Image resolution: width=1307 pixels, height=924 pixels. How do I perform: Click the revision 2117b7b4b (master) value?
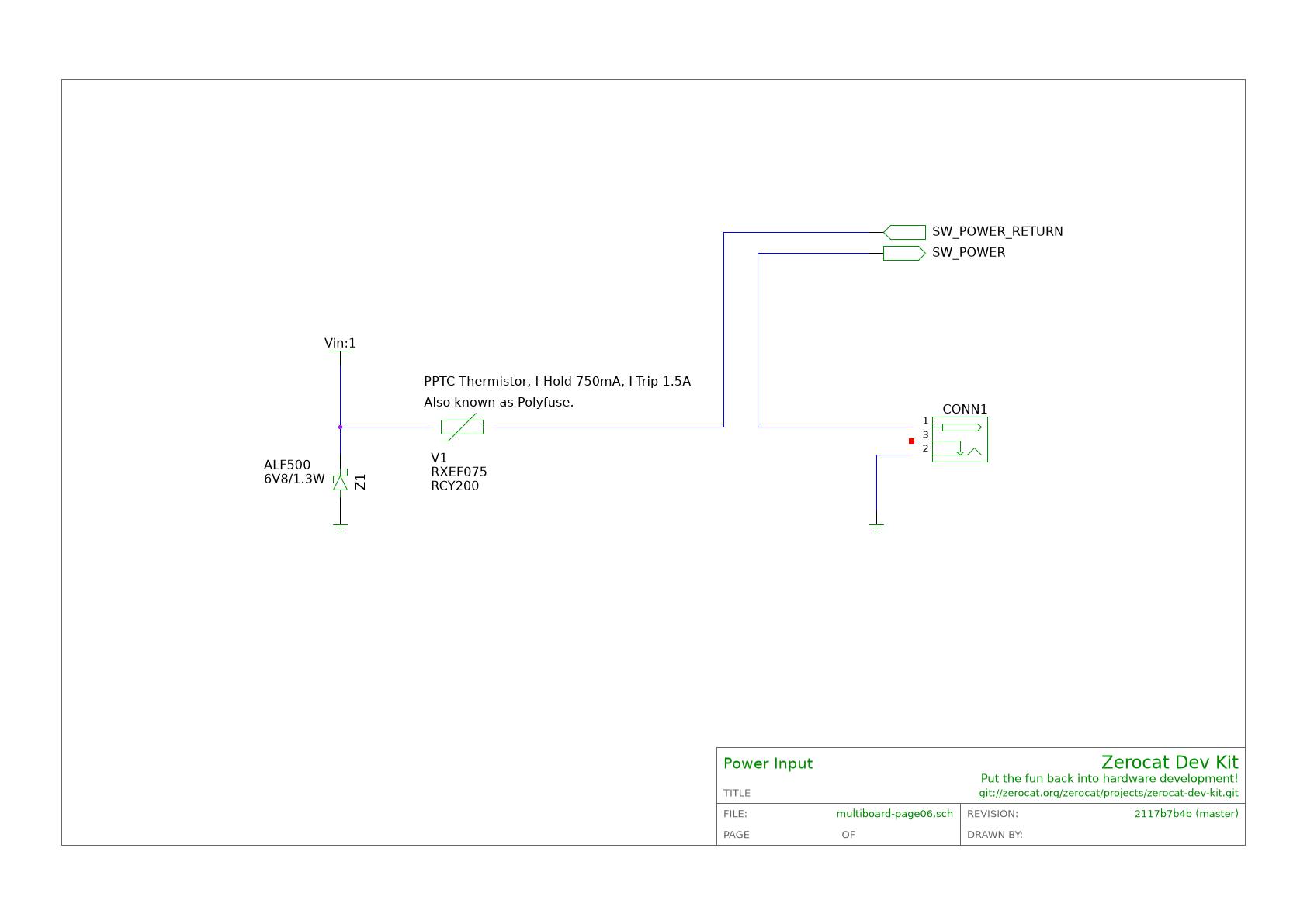[x=1187, y=814]
